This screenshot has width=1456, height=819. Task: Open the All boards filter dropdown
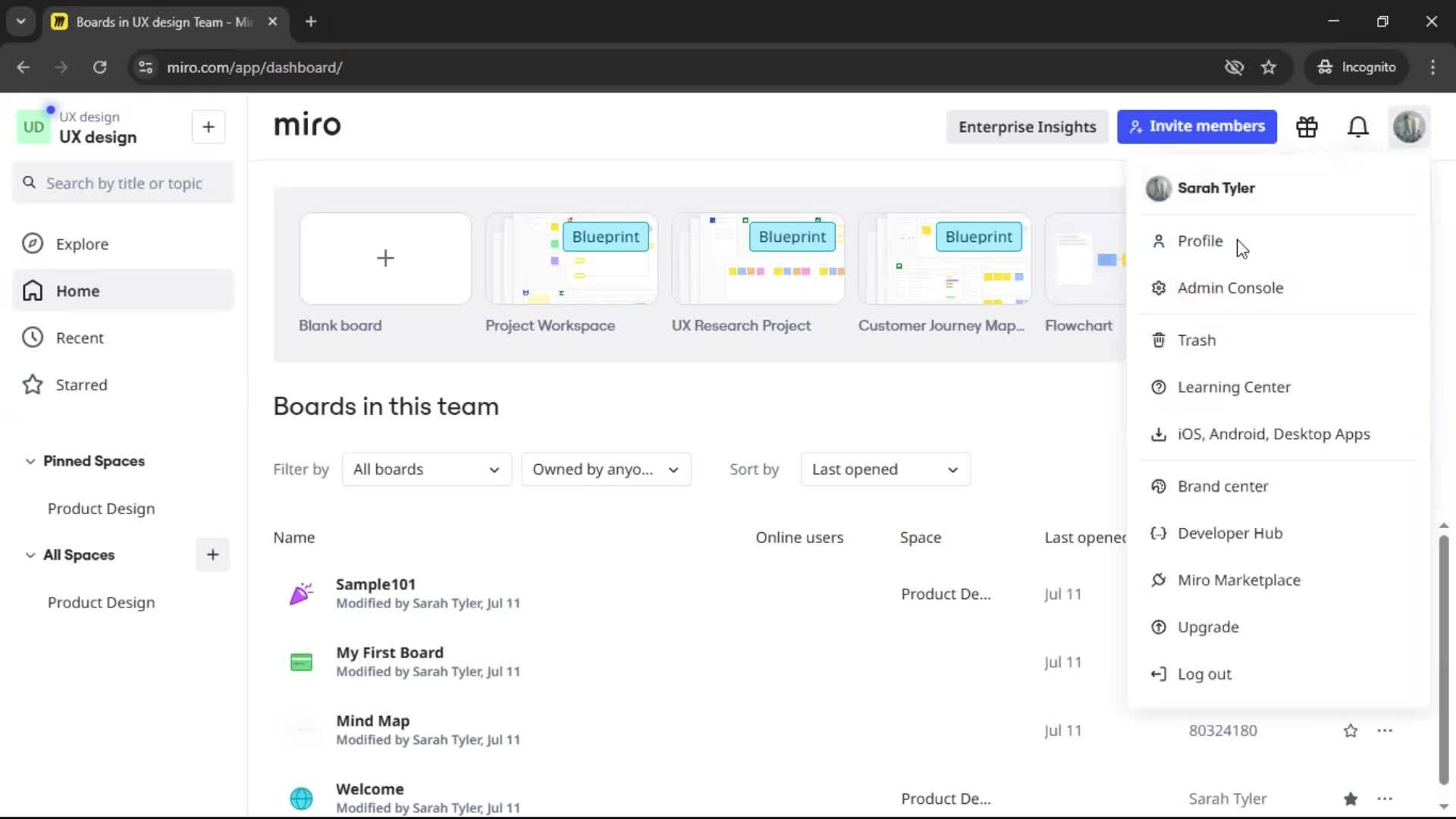(x=426, y=469)
